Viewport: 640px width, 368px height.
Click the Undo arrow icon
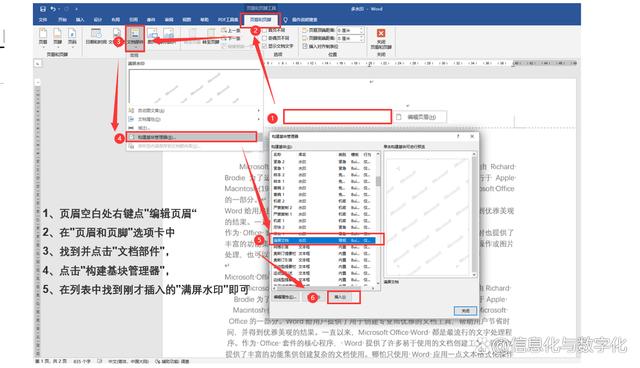[53, 9]
